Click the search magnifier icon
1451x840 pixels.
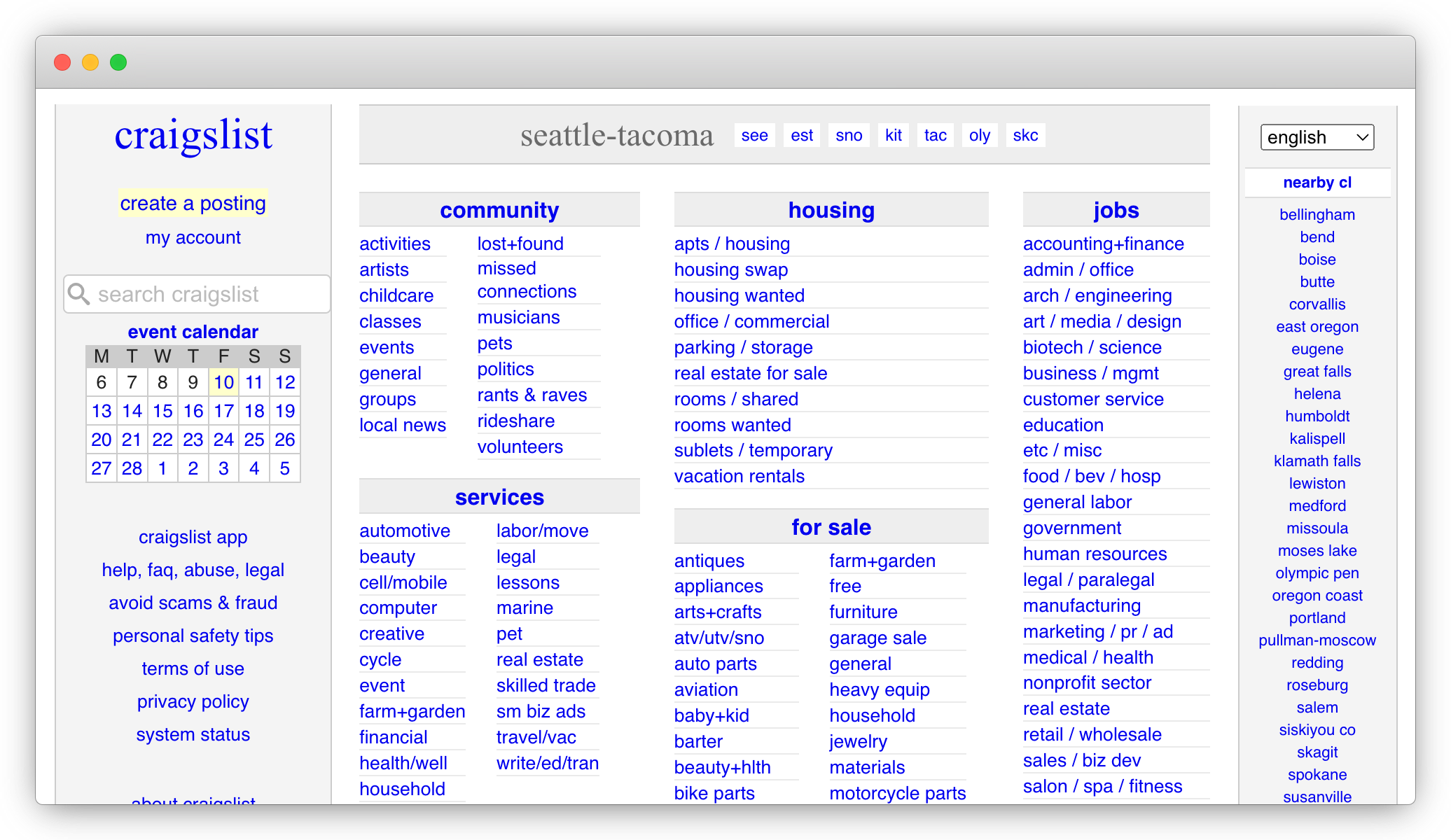tap(79, 294)
